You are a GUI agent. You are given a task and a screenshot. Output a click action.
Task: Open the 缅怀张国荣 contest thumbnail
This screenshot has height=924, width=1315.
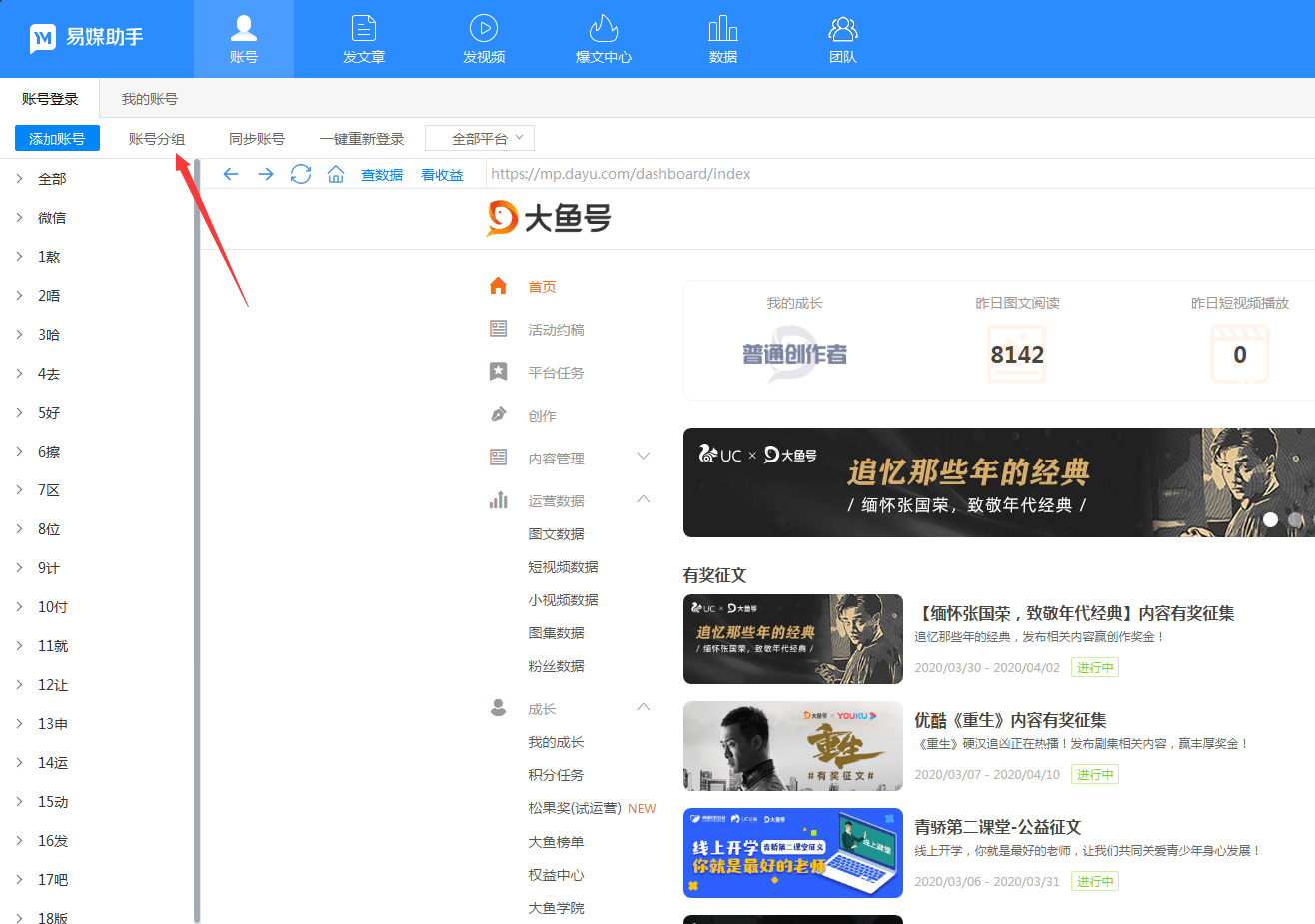(793, 639)
